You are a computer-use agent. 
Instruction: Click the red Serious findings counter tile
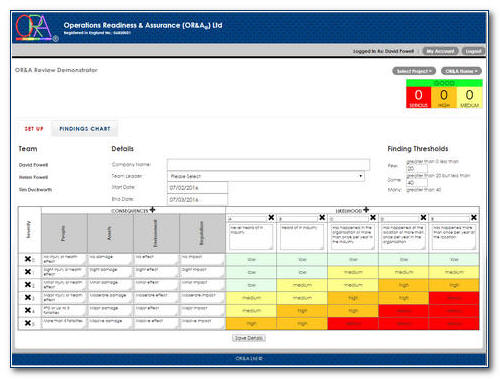click(418, 97)
